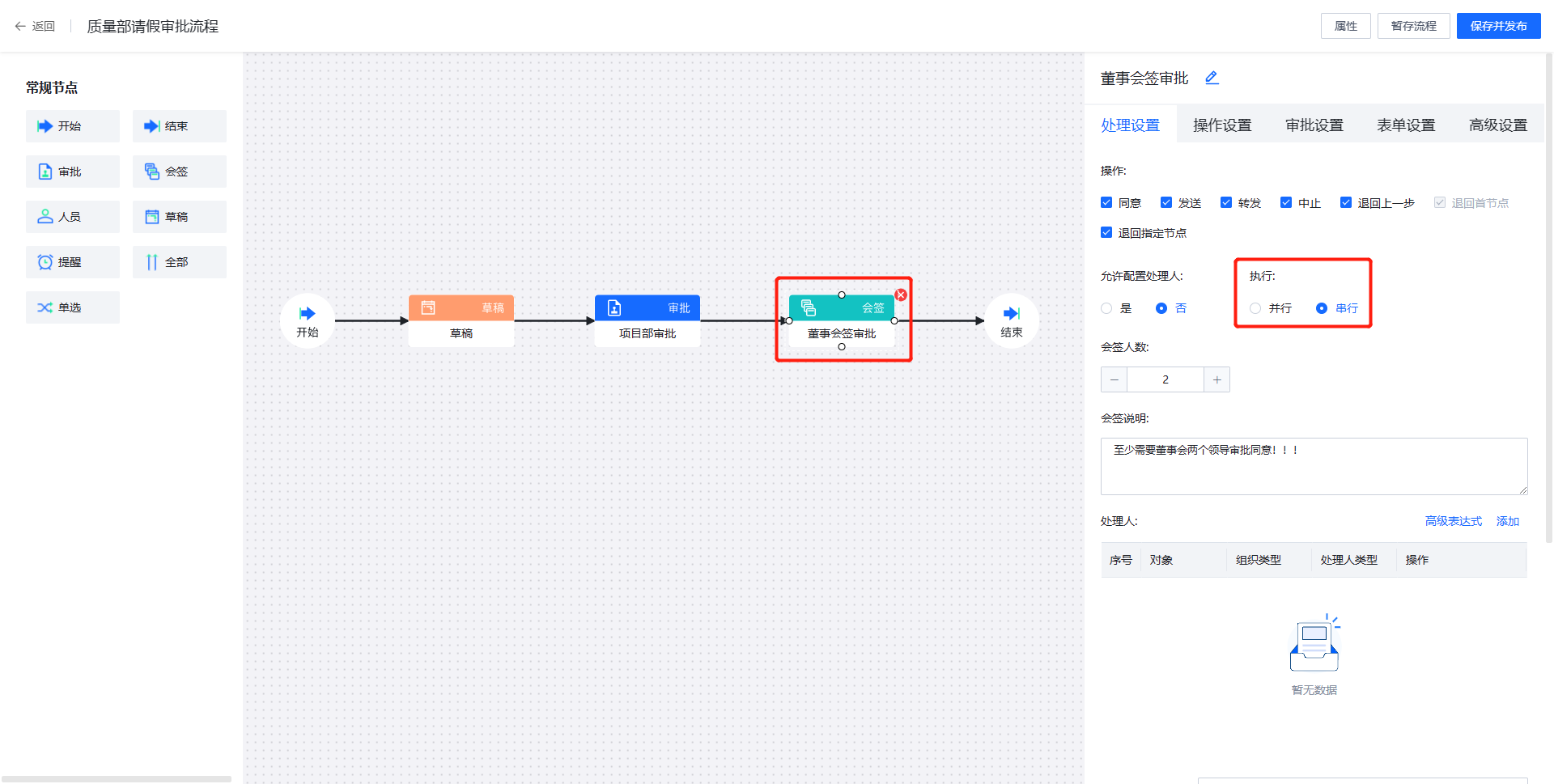Open the 属性 properties button
Image resolution: width=1554 pixels, height=784 pixels.
tap(1346, 26)
